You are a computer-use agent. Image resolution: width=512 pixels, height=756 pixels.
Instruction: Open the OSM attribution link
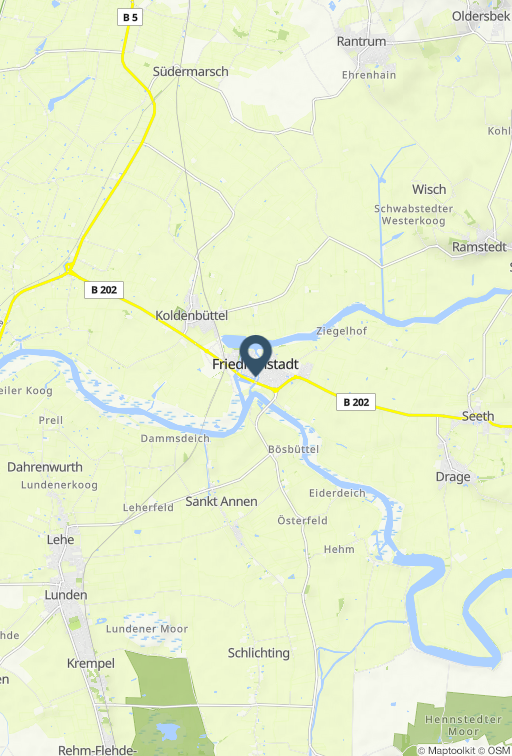[x=499, y=751]
